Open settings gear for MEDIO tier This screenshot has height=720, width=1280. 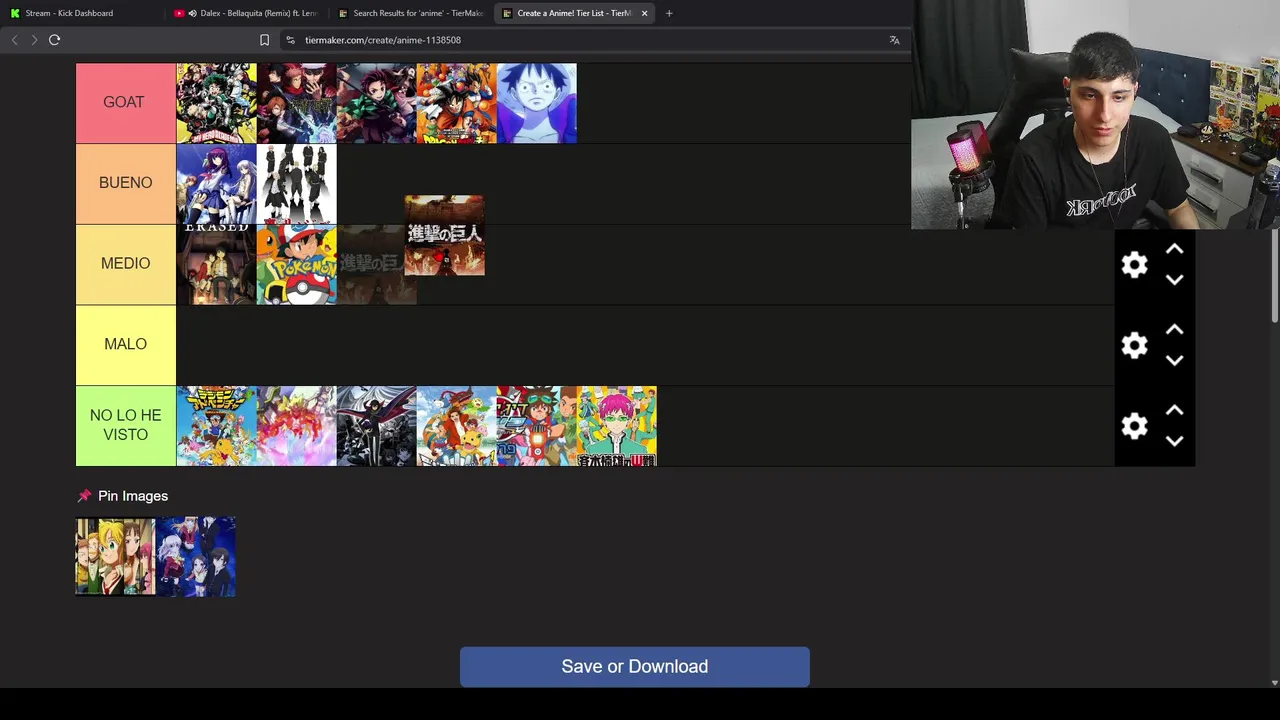1134,265
